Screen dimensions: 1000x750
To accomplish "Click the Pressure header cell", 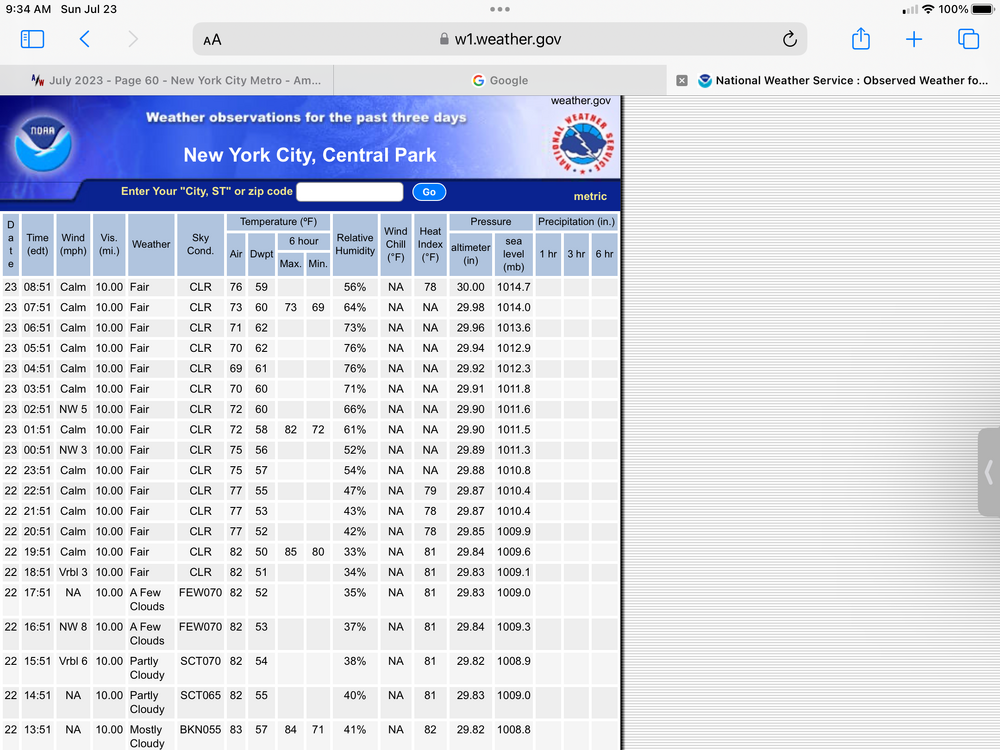I will click(x=490, y=222).
